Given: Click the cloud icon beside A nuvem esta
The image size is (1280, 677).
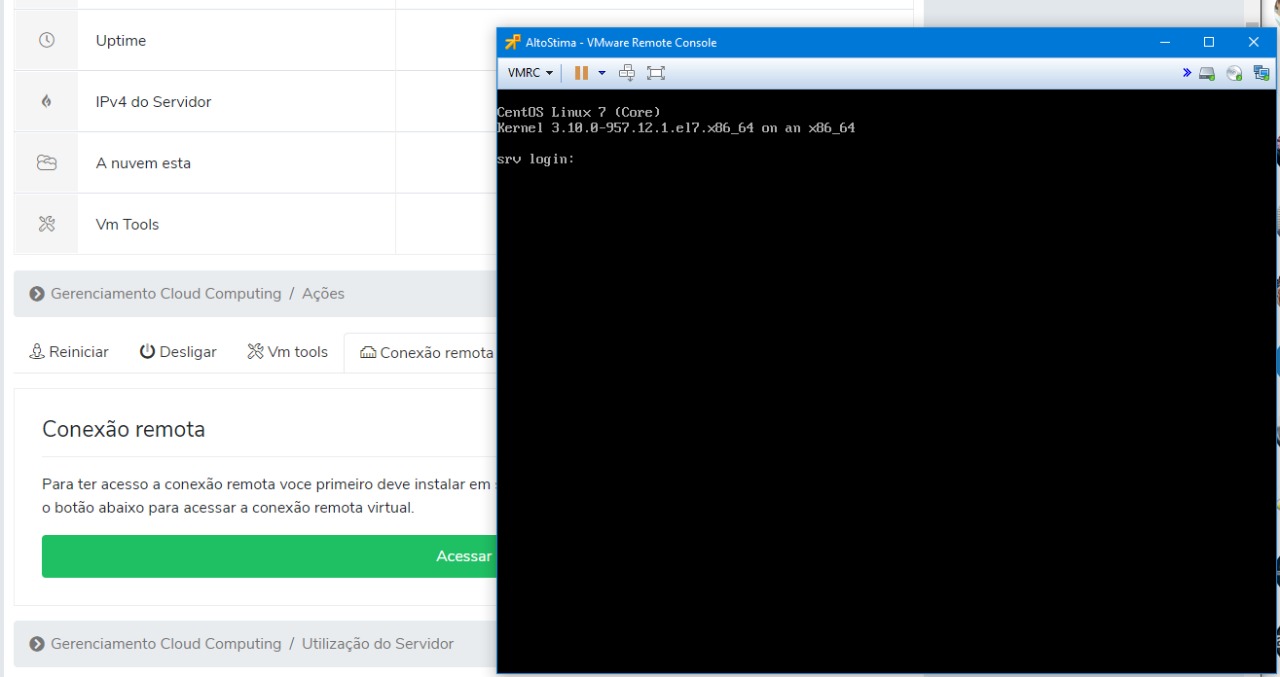Looking at the screenshot, I should pyautogui.click(x=46, y=163).
